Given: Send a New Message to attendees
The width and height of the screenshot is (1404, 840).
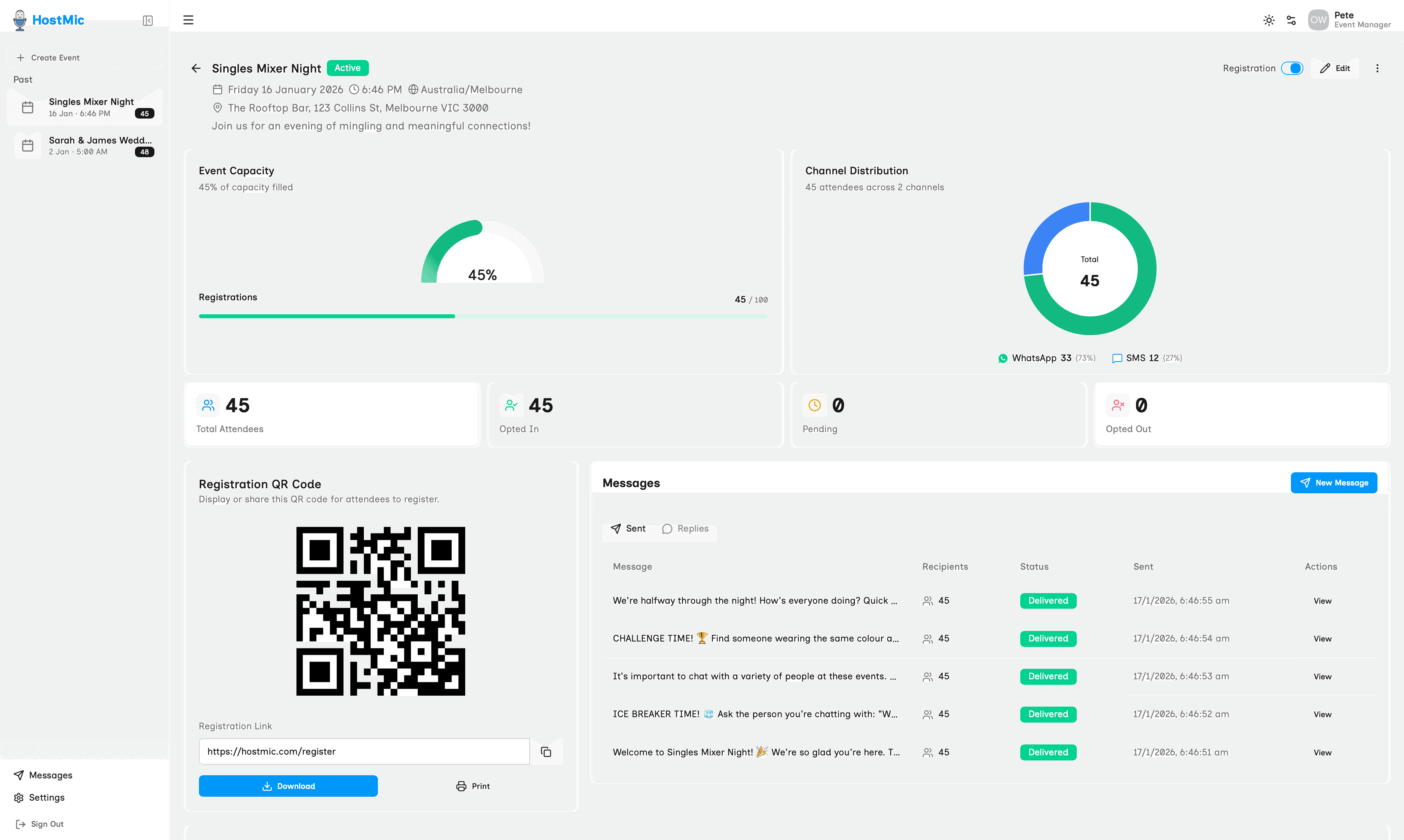Looking at the screenshot, I should [1334, 482].
